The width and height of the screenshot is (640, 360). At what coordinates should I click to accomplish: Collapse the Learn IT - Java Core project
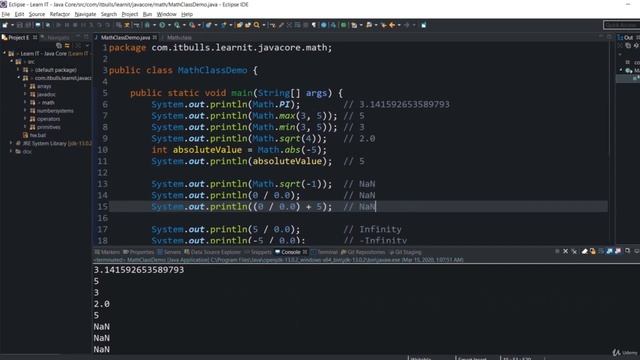[4, 53]
